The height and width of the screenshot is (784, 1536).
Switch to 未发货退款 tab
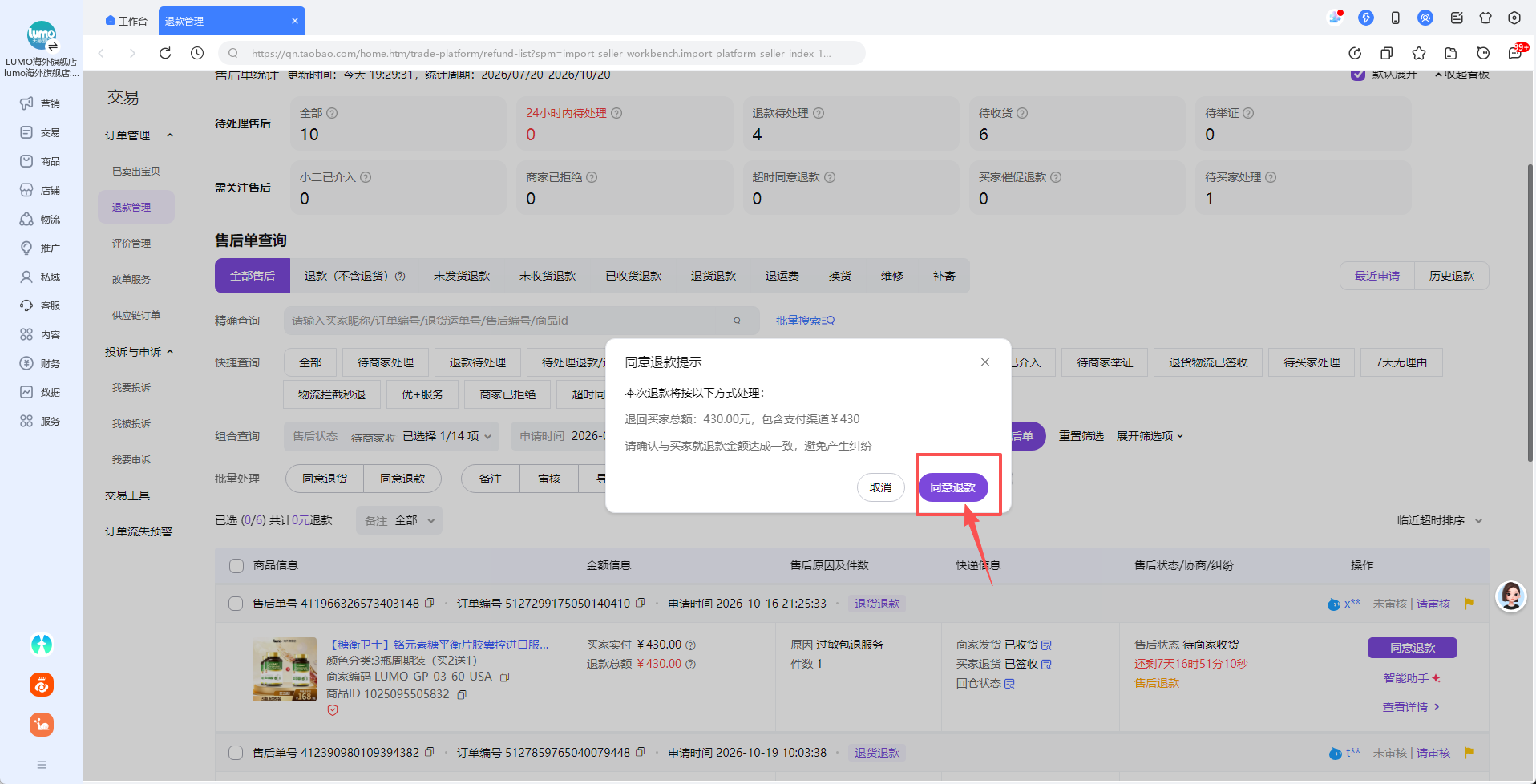(x=462, y=276)
